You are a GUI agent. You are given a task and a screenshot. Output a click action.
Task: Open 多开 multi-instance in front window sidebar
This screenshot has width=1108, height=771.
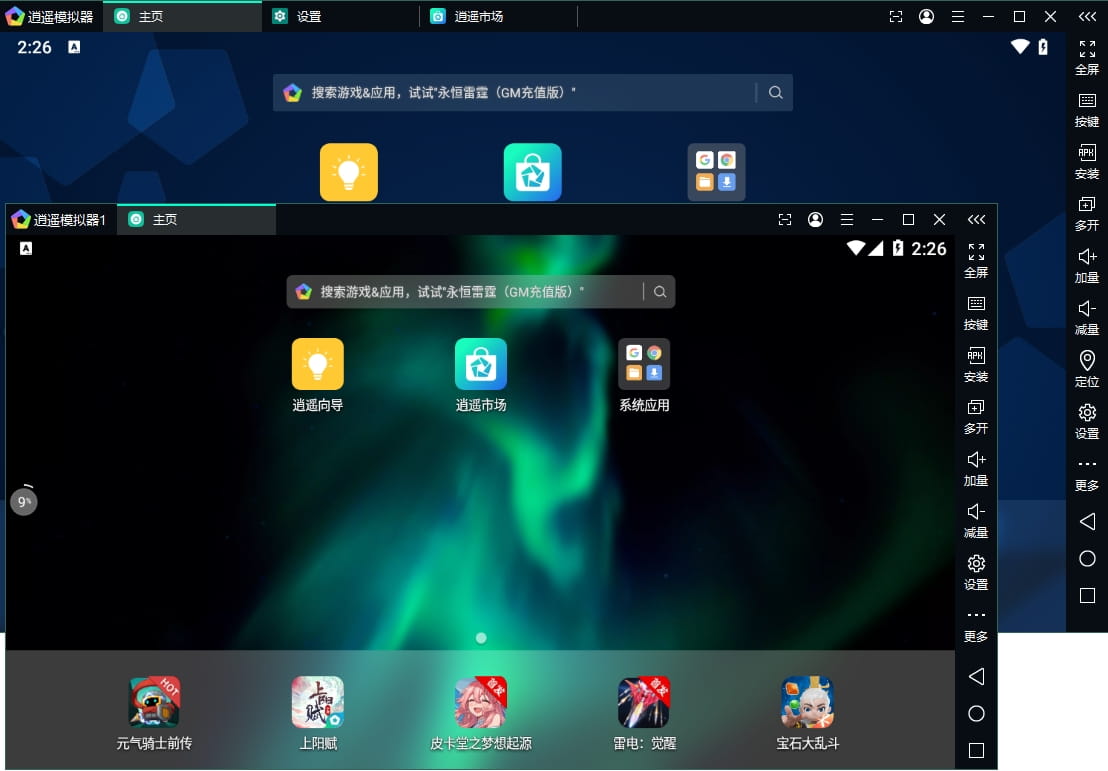[976, 416]
